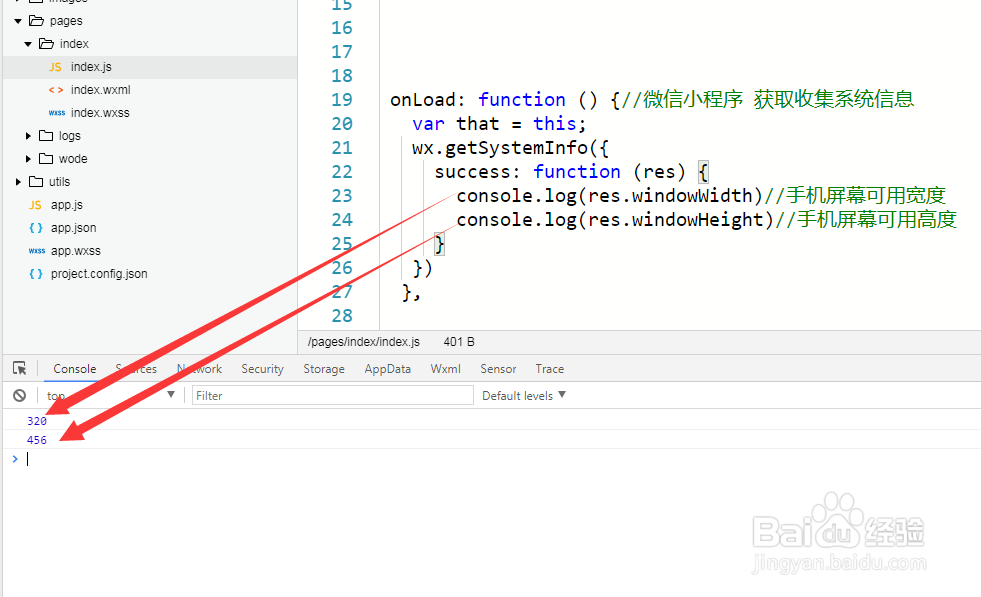Click the index folder icon

[x=46, y=44]
